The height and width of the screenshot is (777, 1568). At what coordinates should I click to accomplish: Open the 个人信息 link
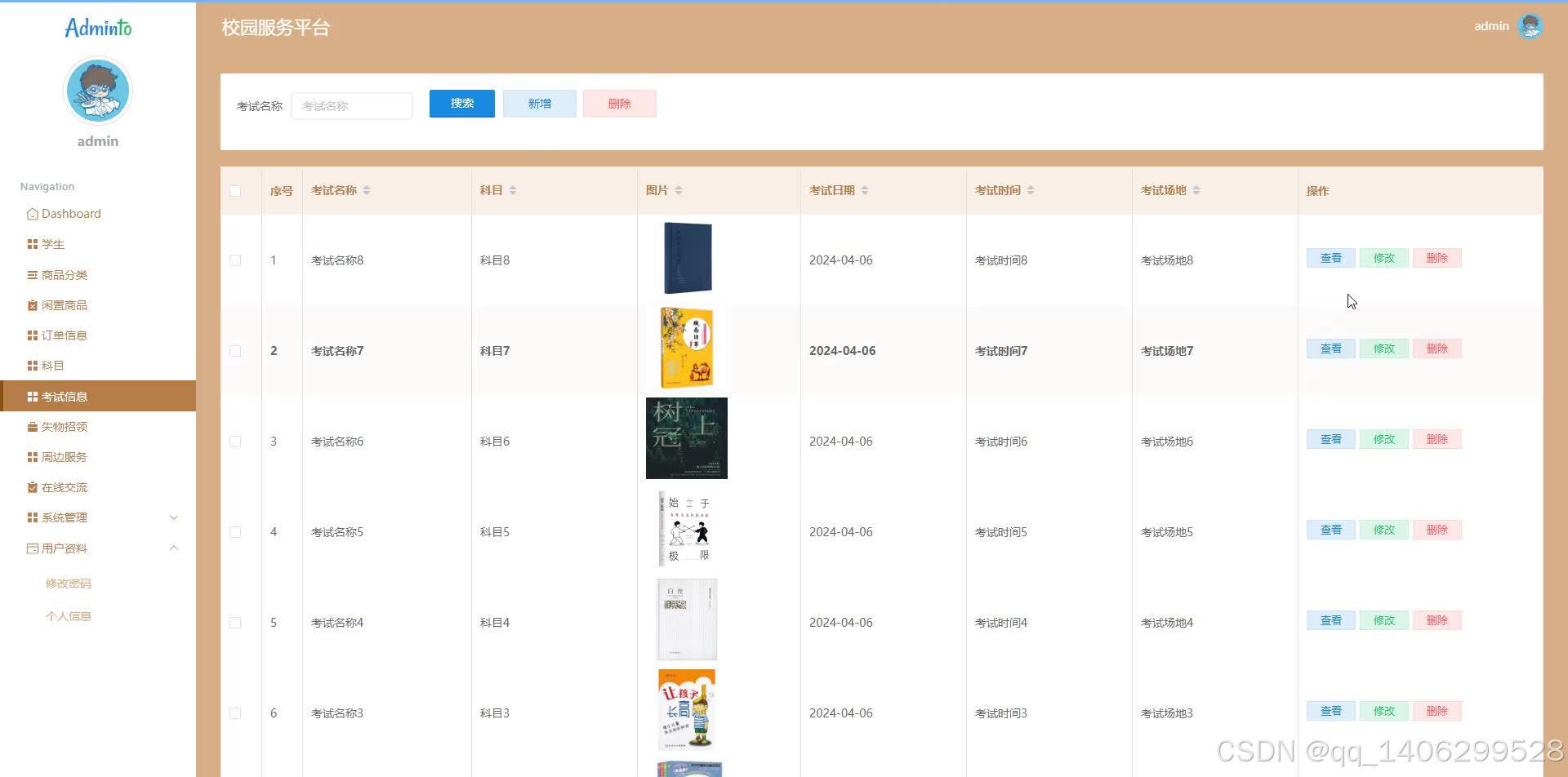pyautogui.click(x=69, y=616)
